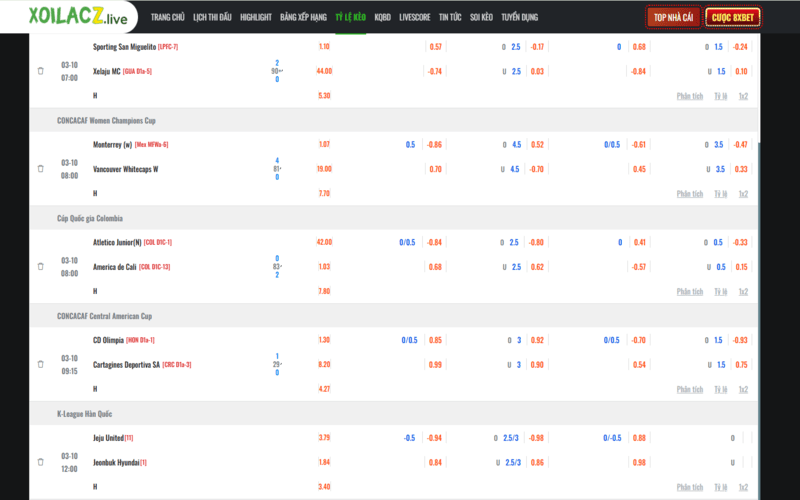Screen dimensions: 800x500
Task: Click the icon beside the Jeju United match
Action: [x=41, y=462]
